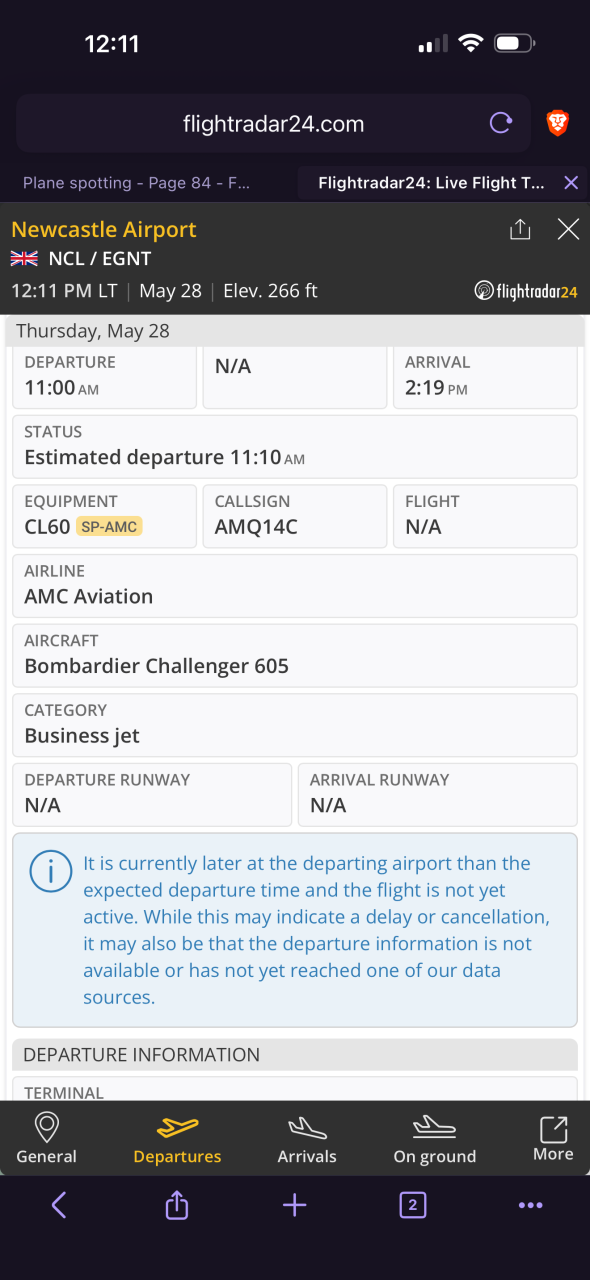Go back using browser back chevron
The image size is (590, 1280).
(58, 1205)
